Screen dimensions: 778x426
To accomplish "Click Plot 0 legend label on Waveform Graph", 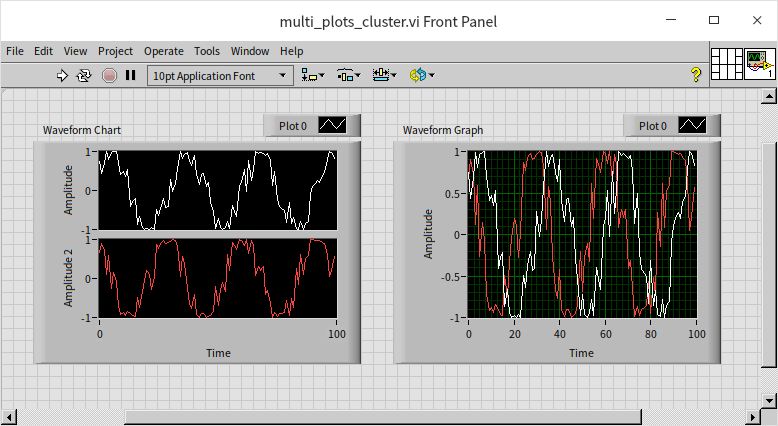I will 653,126.
